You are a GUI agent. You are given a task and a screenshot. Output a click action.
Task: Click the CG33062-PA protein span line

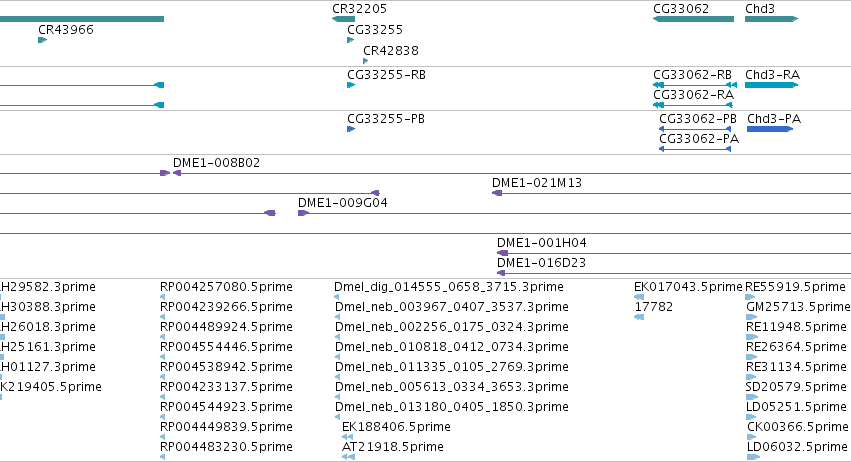tap(695, 149)
